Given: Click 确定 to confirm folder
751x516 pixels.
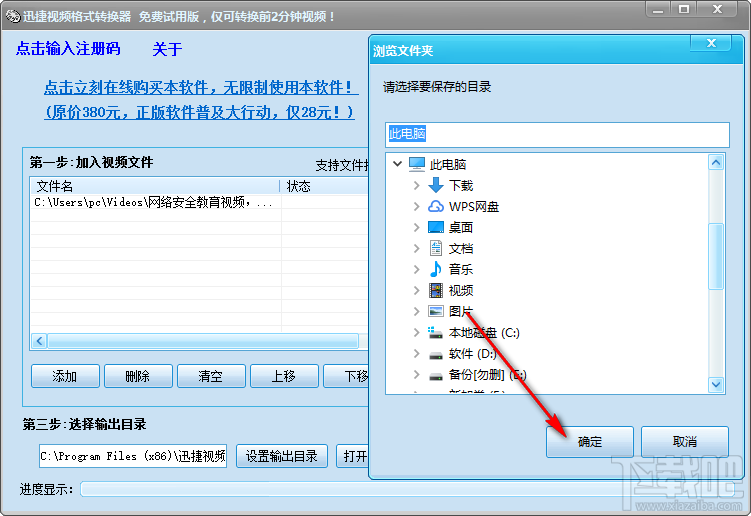Looking at the screenshot, I should [590, 441].
